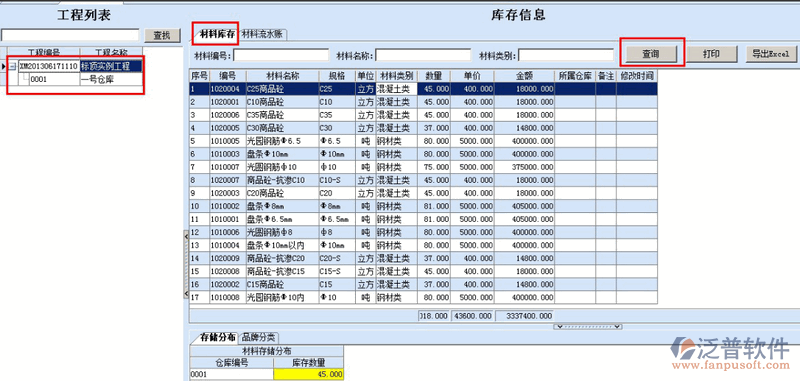Open the 品牌分类 tab
The image size is (800, 381).
click(x=258, y=337)
